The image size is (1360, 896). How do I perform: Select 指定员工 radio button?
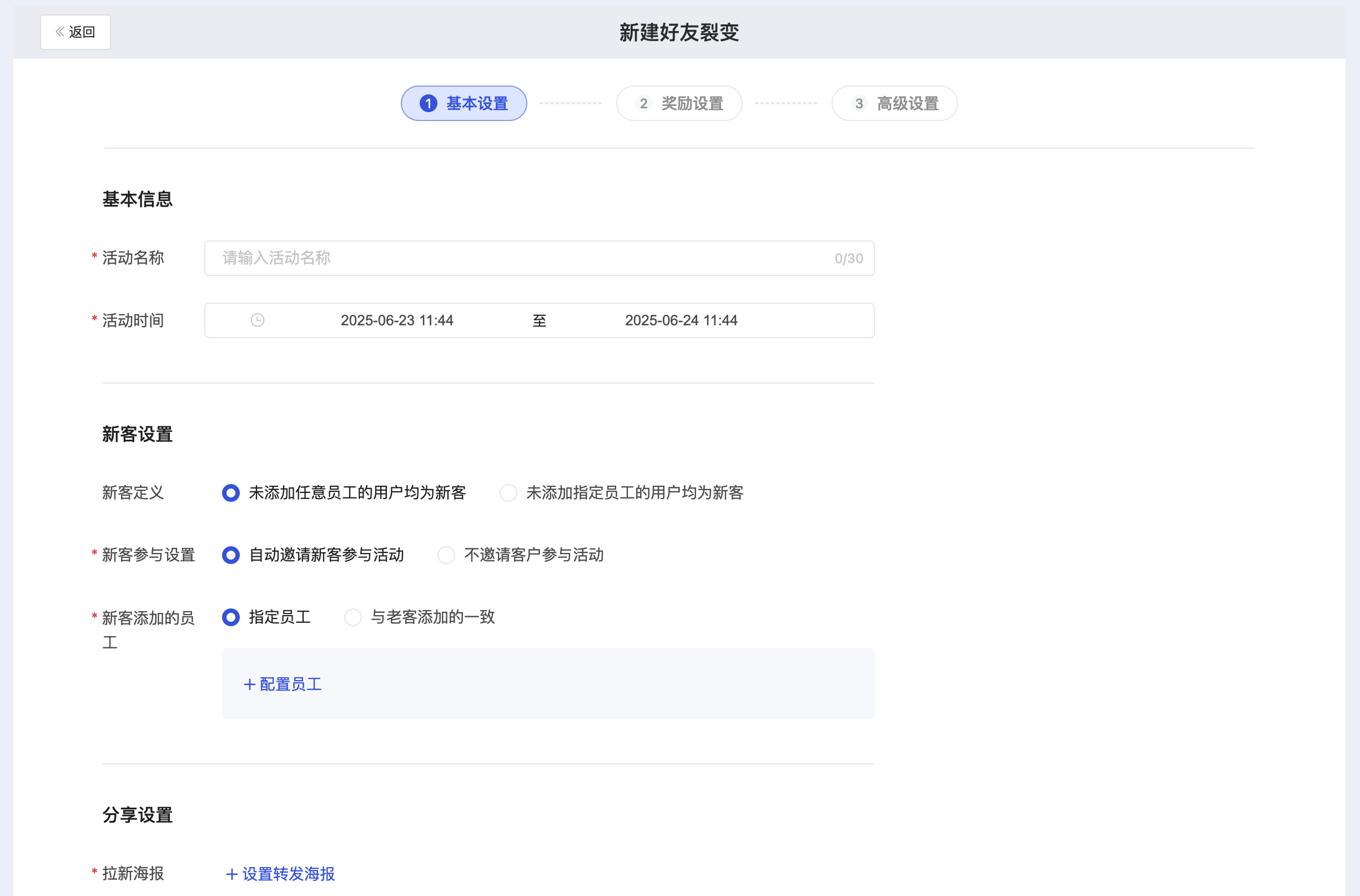pyautogui.click(x=266, y=617)
